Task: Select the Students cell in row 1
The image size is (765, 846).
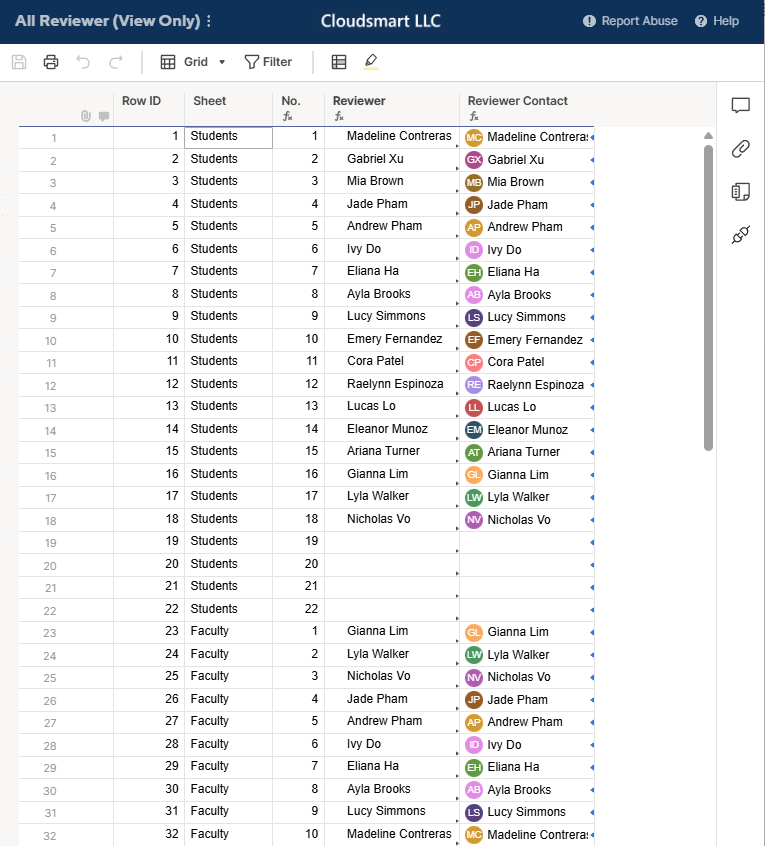Action: [x=229, y=137]
